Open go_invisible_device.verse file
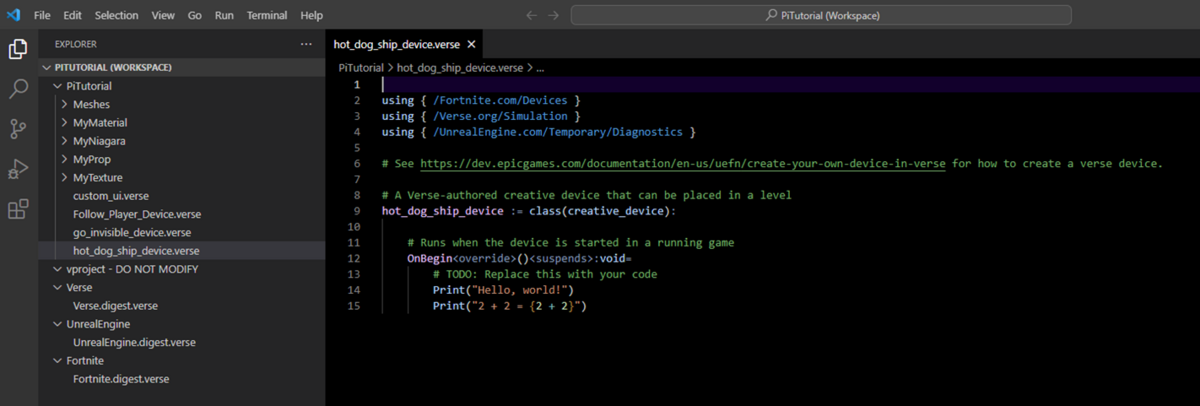The height and width of the screenshot is (406, 1200). [182, 232]
